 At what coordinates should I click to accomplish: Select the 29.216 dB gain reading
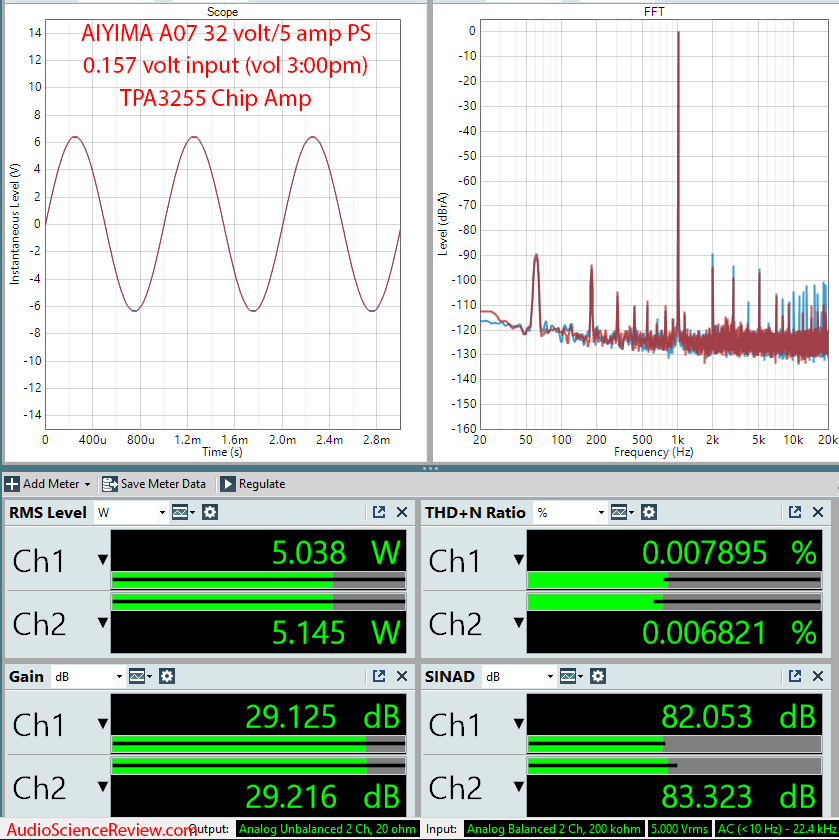(x=323, y=796)
